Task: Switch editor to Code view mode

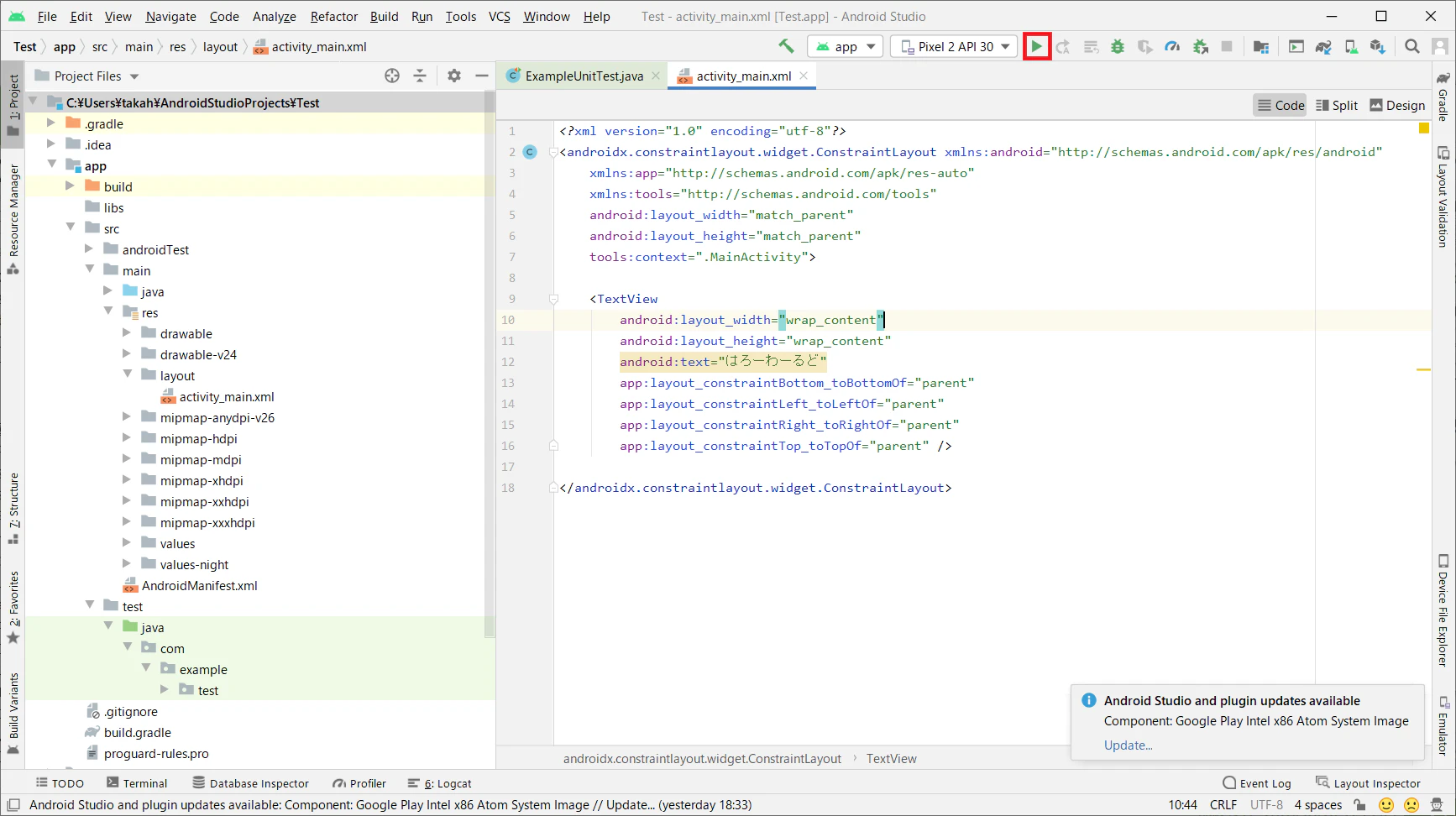Action: pyautogui.click(x=1281, y=105)
